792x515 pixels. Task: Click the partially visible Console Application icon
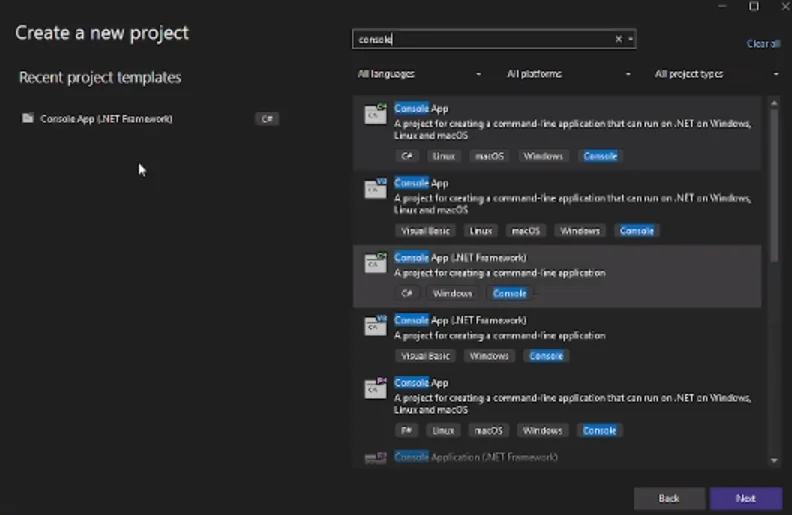coord(375,458)
